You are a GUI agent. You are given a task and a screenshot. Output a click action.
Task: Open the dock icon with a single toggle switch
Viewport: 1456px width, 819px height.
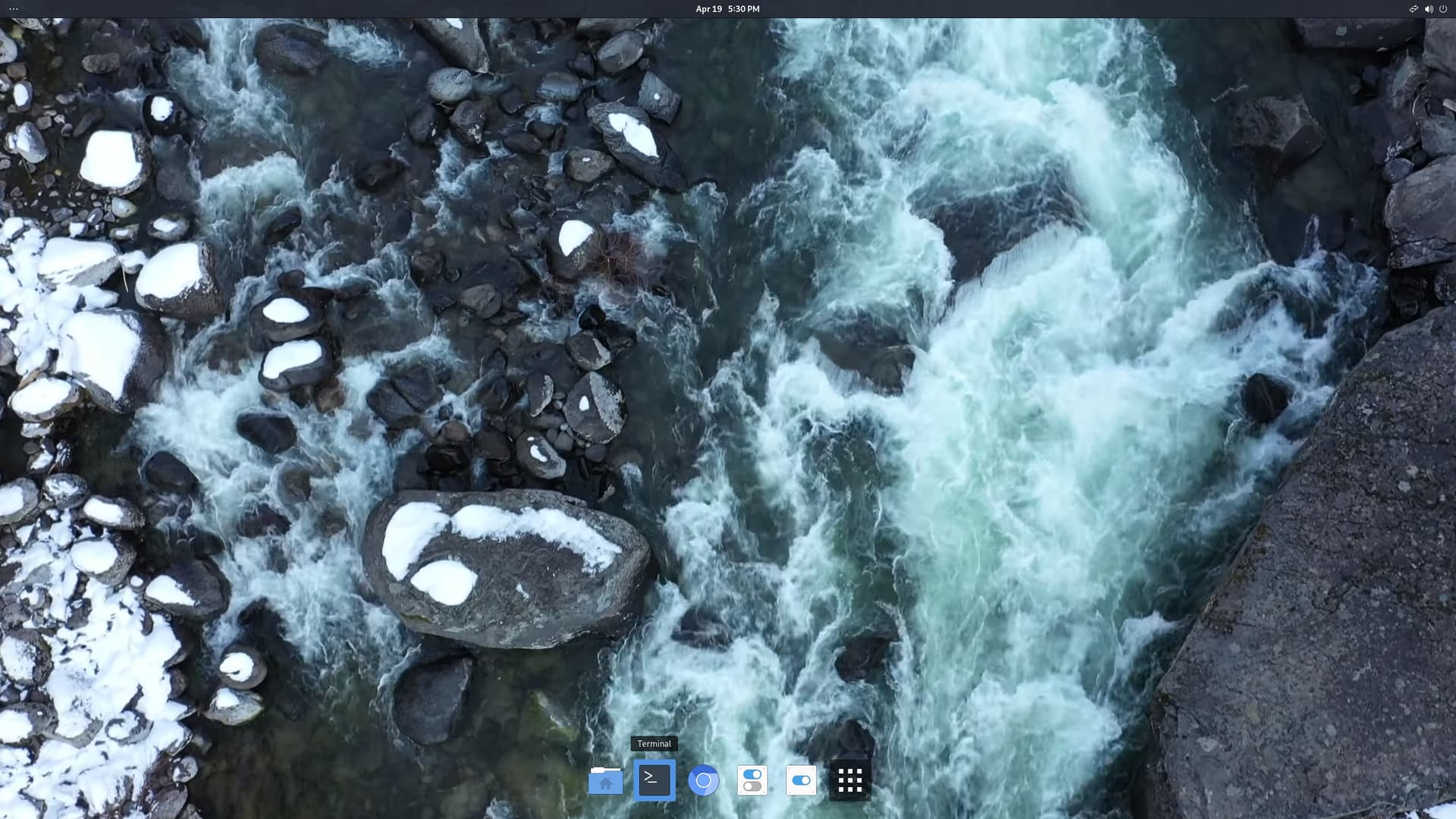click(801, 780)
